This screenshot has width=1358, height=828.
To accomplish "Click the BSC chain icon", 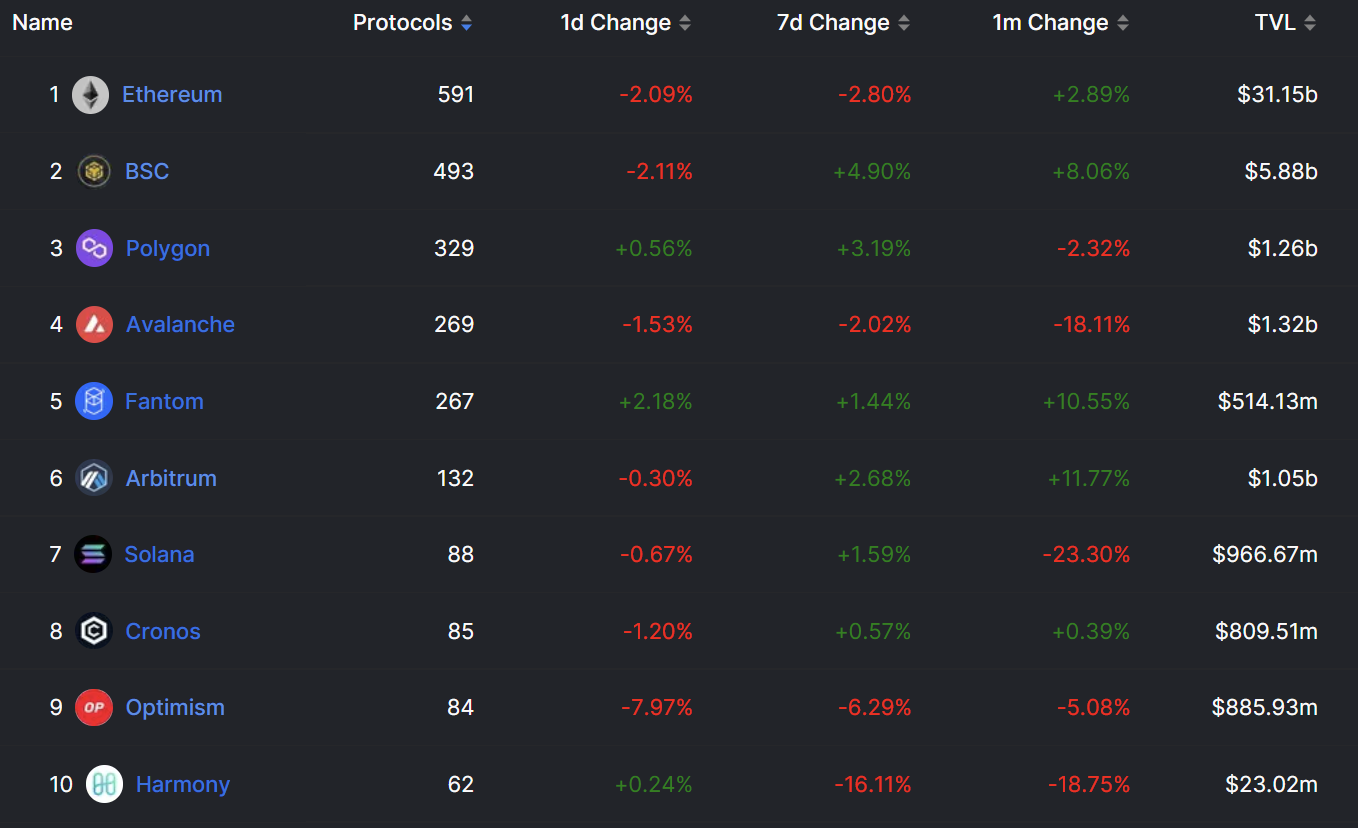I will coord(94,172).
